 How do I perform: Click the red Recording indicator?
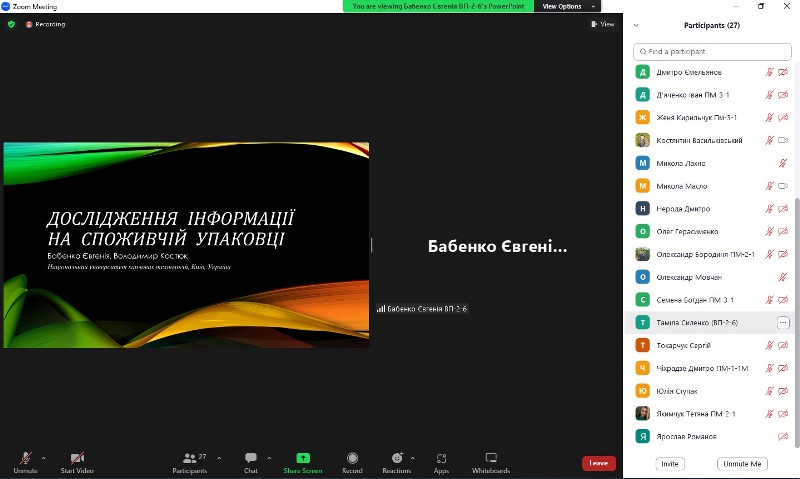click(x=45, y=24)
